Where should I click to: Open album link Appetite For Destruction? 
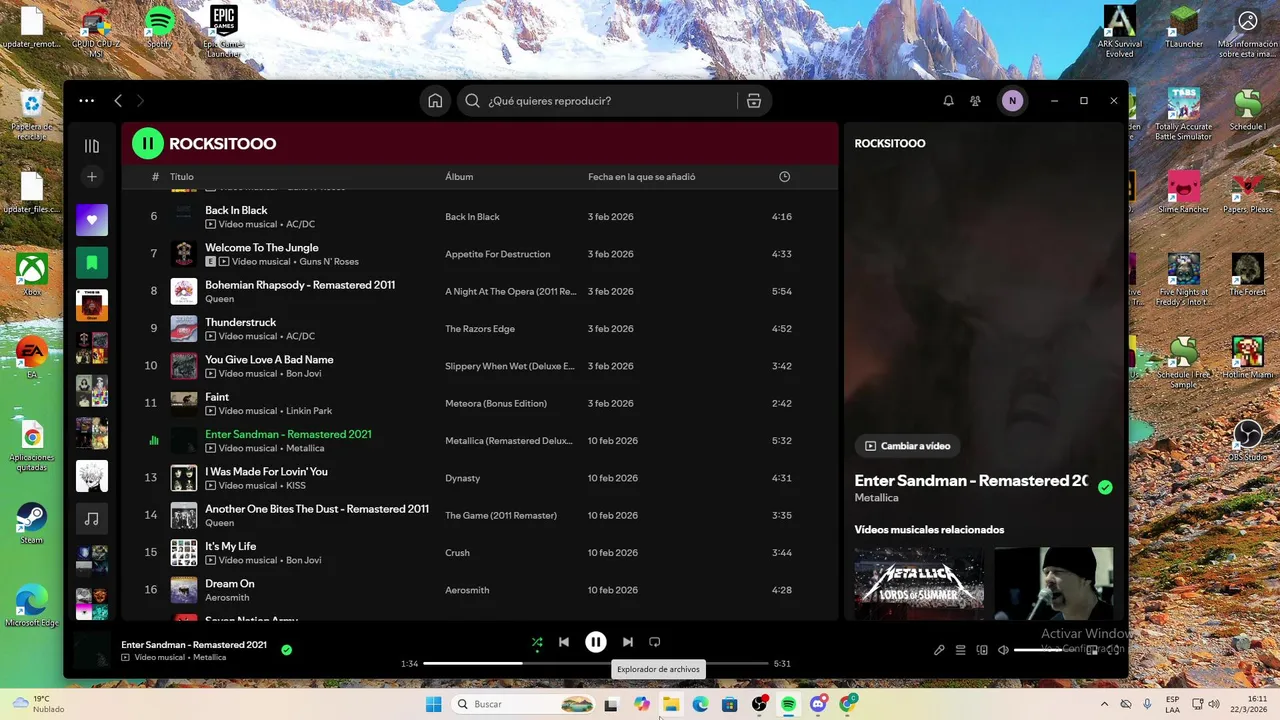(x=498, y=254)
